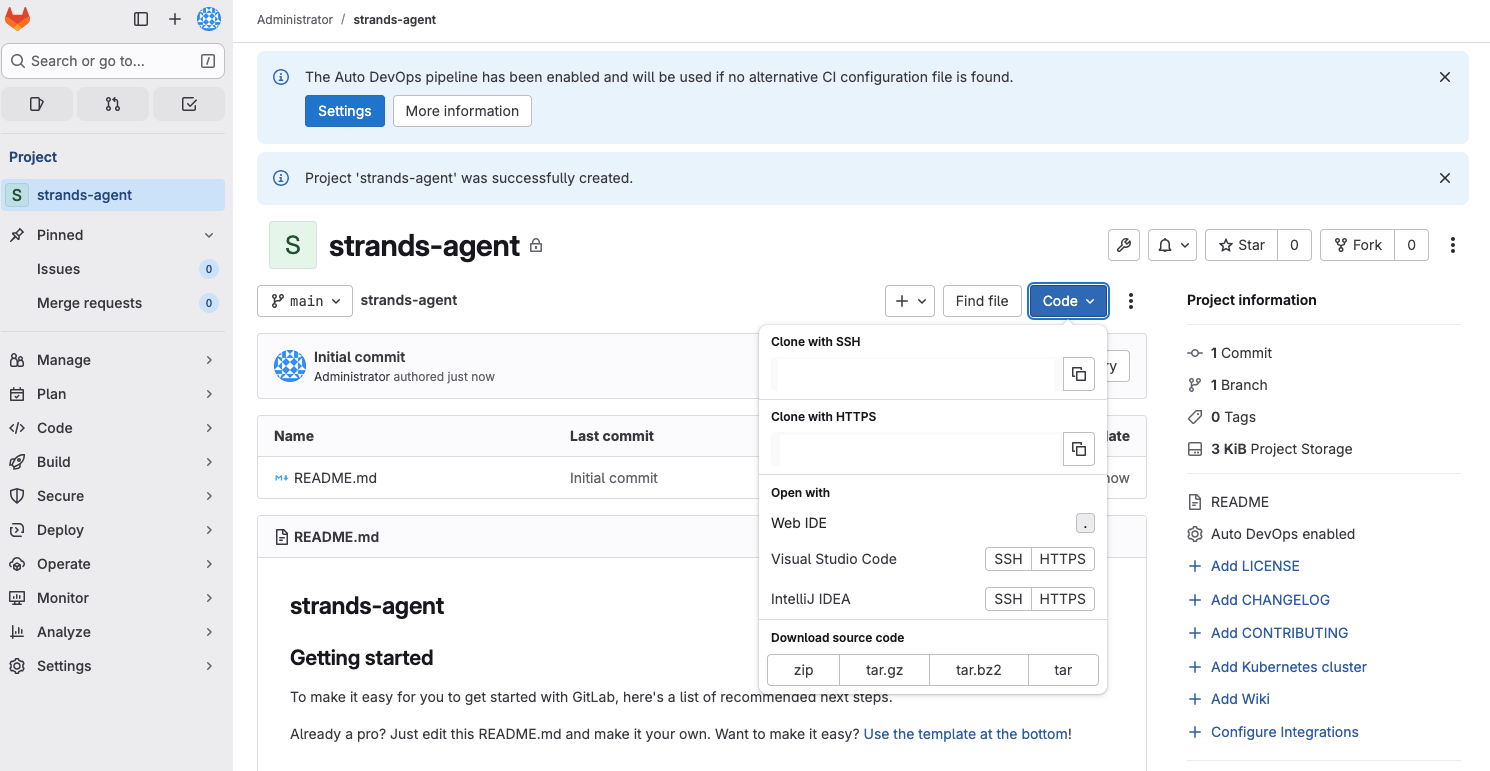Copy the HTTPS clone URL

(1078, 449)
